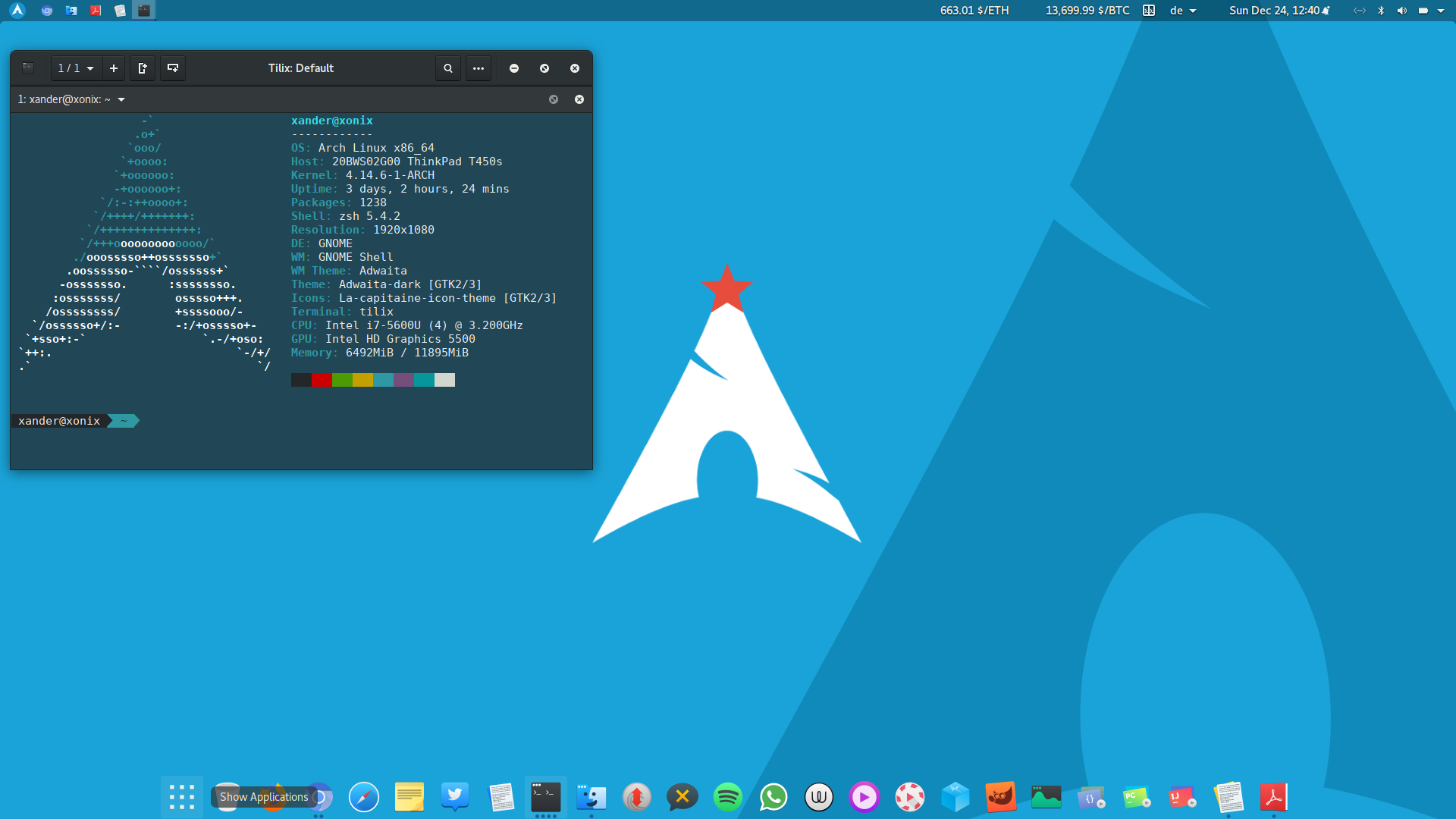1456x819 pixels.
Task: Add terminal right split button
Action: point(143,68)
